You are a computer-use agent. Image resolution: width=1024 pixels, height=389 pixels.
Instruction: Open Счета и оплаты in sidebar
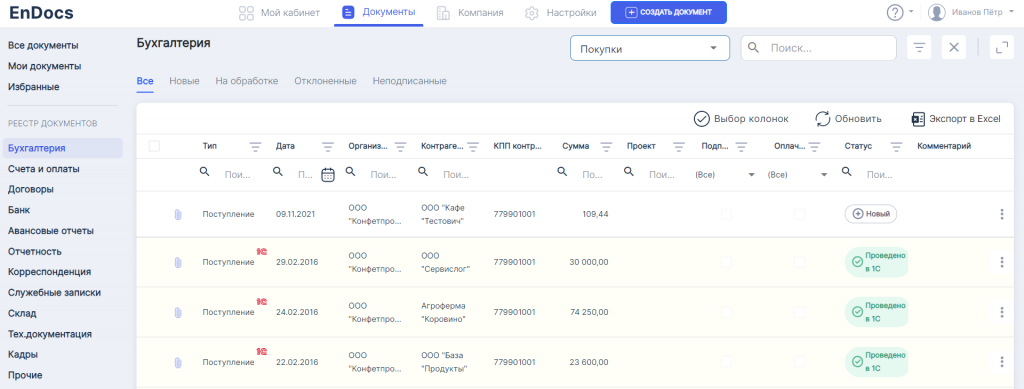tap(44, 169)
